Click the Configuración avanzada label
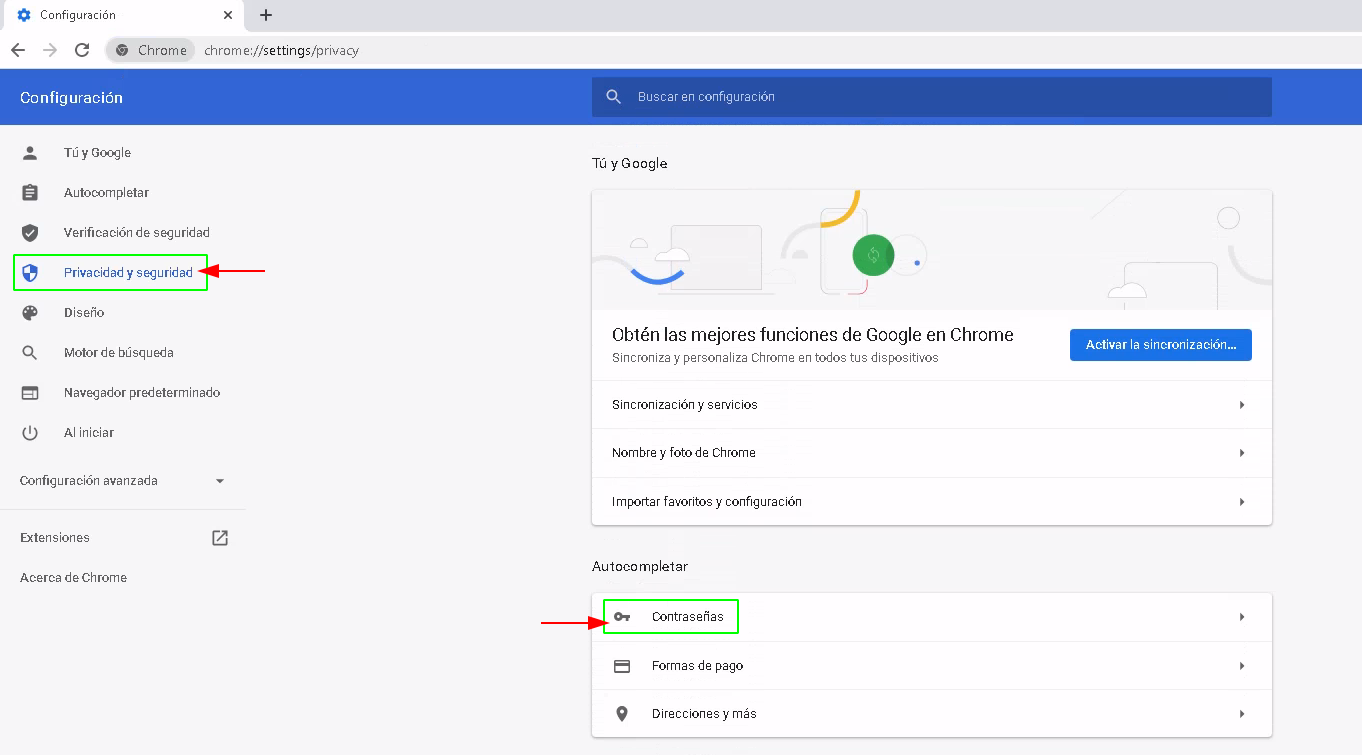 (x=89, y=481)
